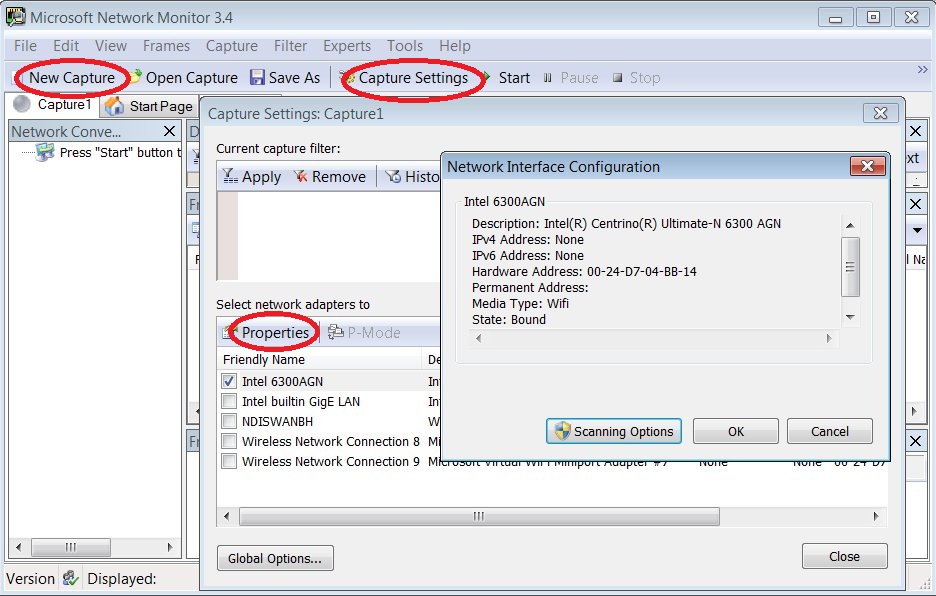
Task: Check Wireless Network Connection 9 checkbox
Action: coord(229,462)
